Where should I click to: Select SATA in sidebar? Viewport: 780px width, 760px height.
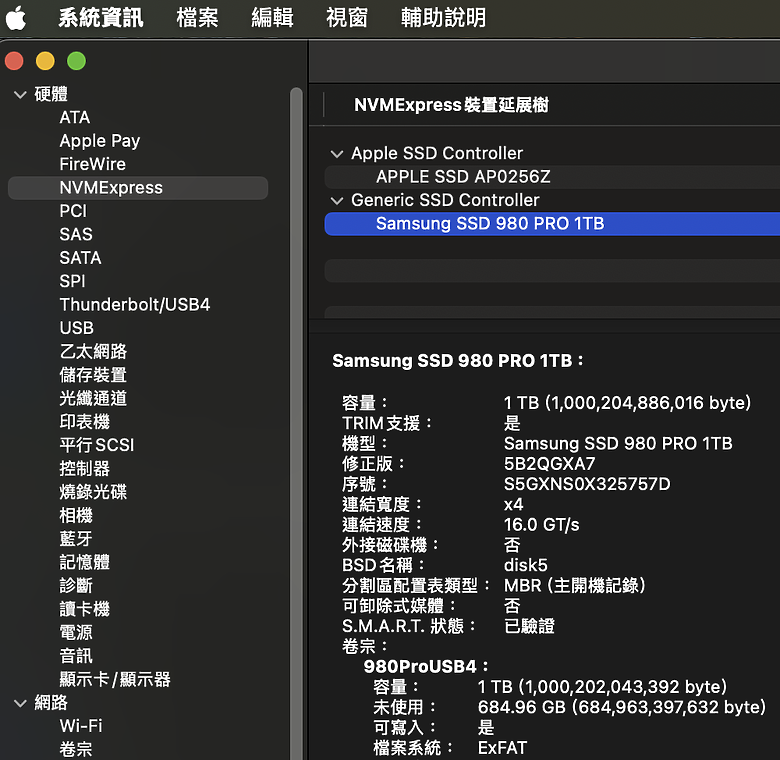80,258
